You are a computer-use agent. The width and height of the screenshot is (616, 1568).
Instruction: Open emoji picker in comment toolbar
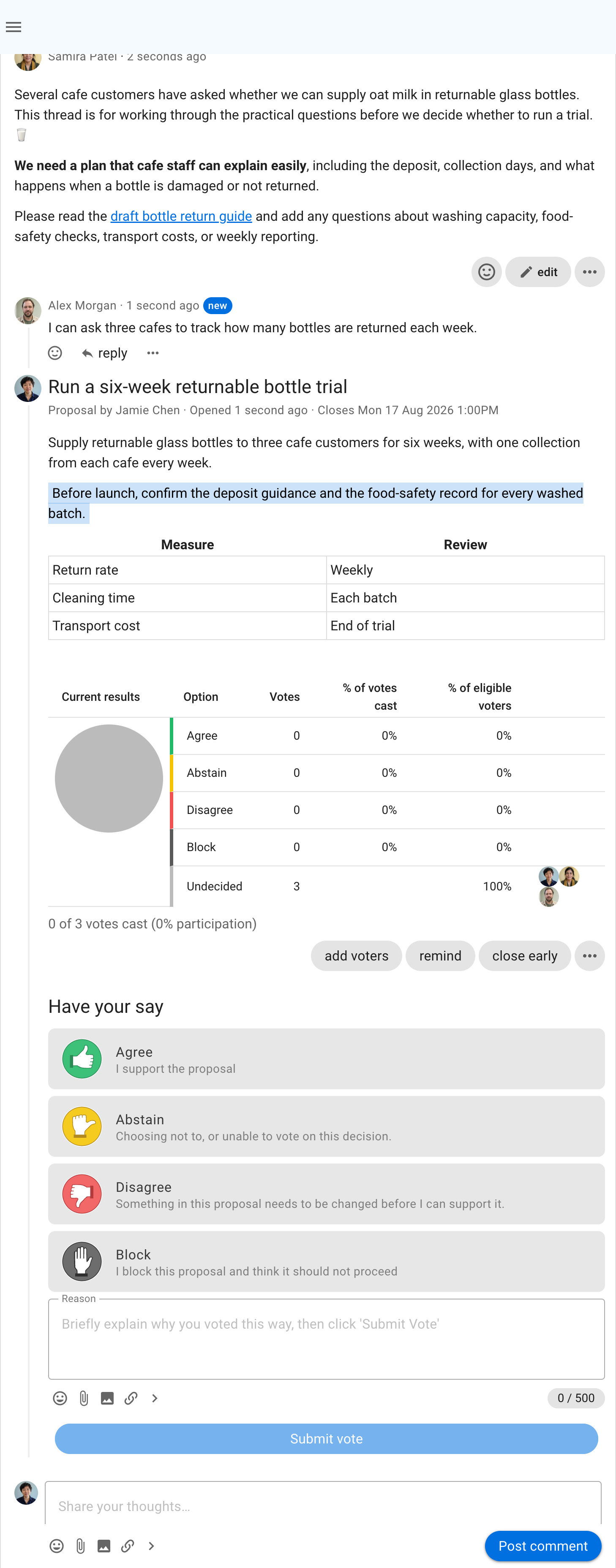57,1546
